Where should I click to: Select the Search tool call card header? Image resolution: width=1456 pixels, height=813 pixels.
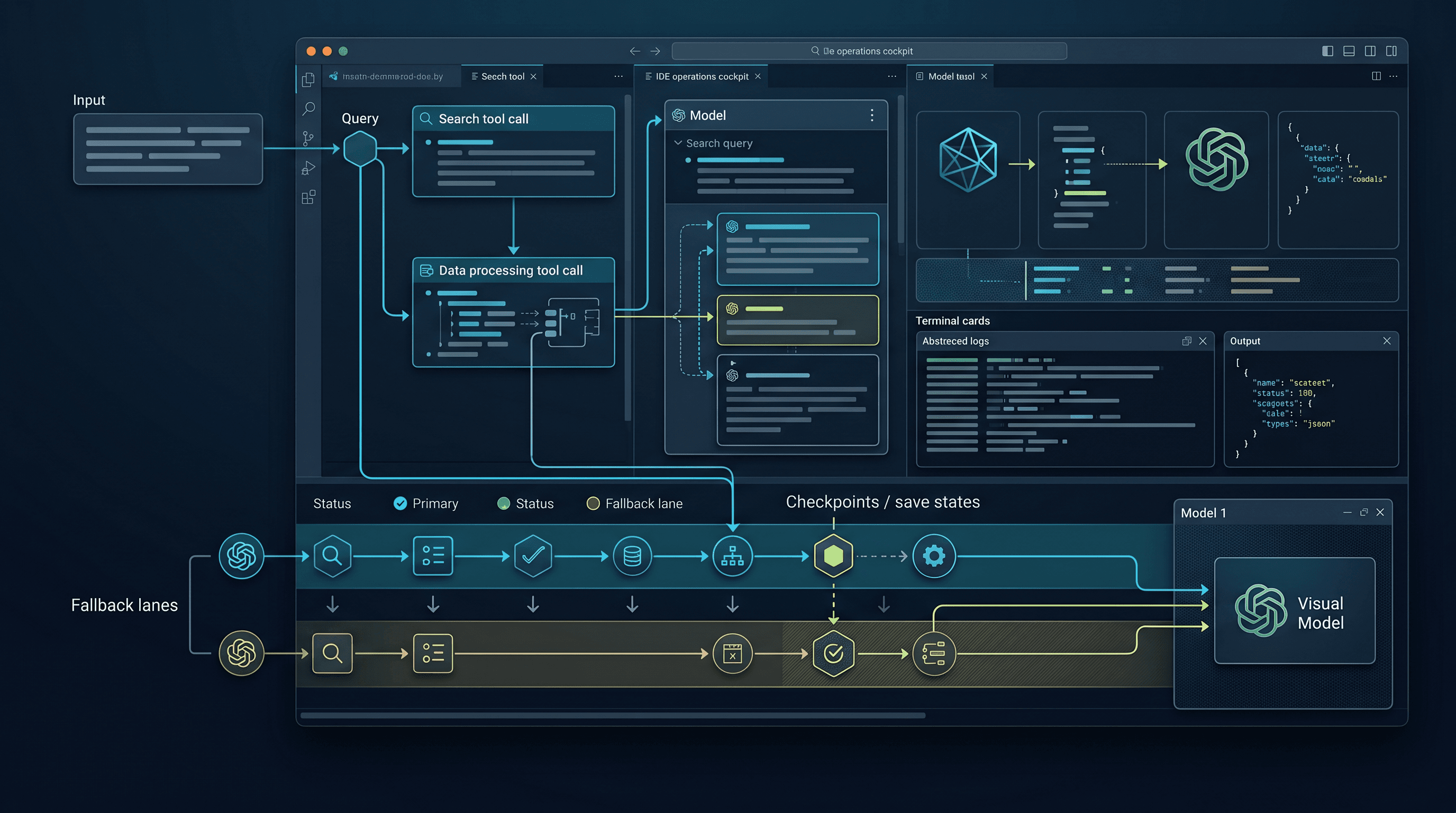coord(513,119)
